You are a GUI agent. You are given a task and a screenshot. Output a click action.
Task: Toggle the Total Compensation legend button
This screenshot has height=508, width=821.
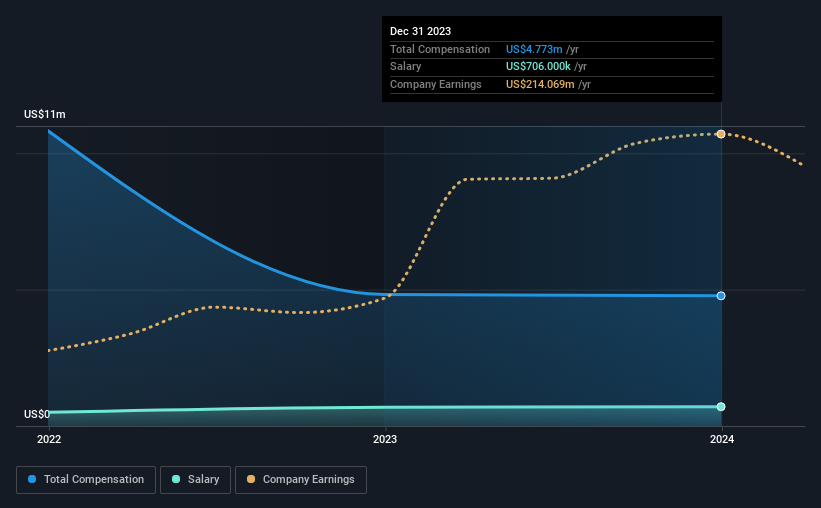coord(86,480)
